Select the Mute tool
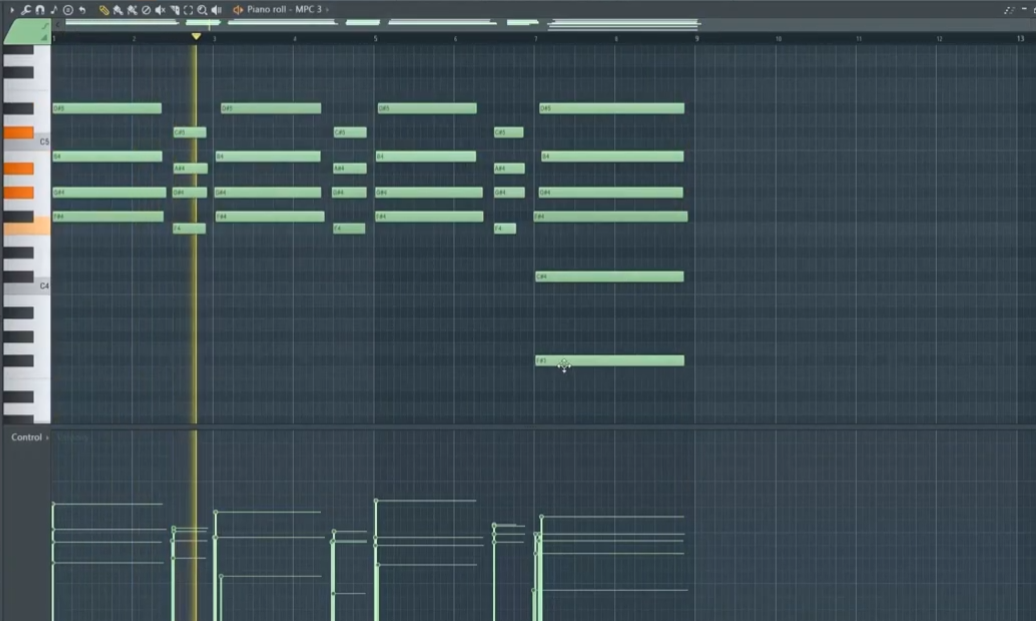Image resolution: width=1036 pixels, height=621 pixels. click(x=160, y=10)
